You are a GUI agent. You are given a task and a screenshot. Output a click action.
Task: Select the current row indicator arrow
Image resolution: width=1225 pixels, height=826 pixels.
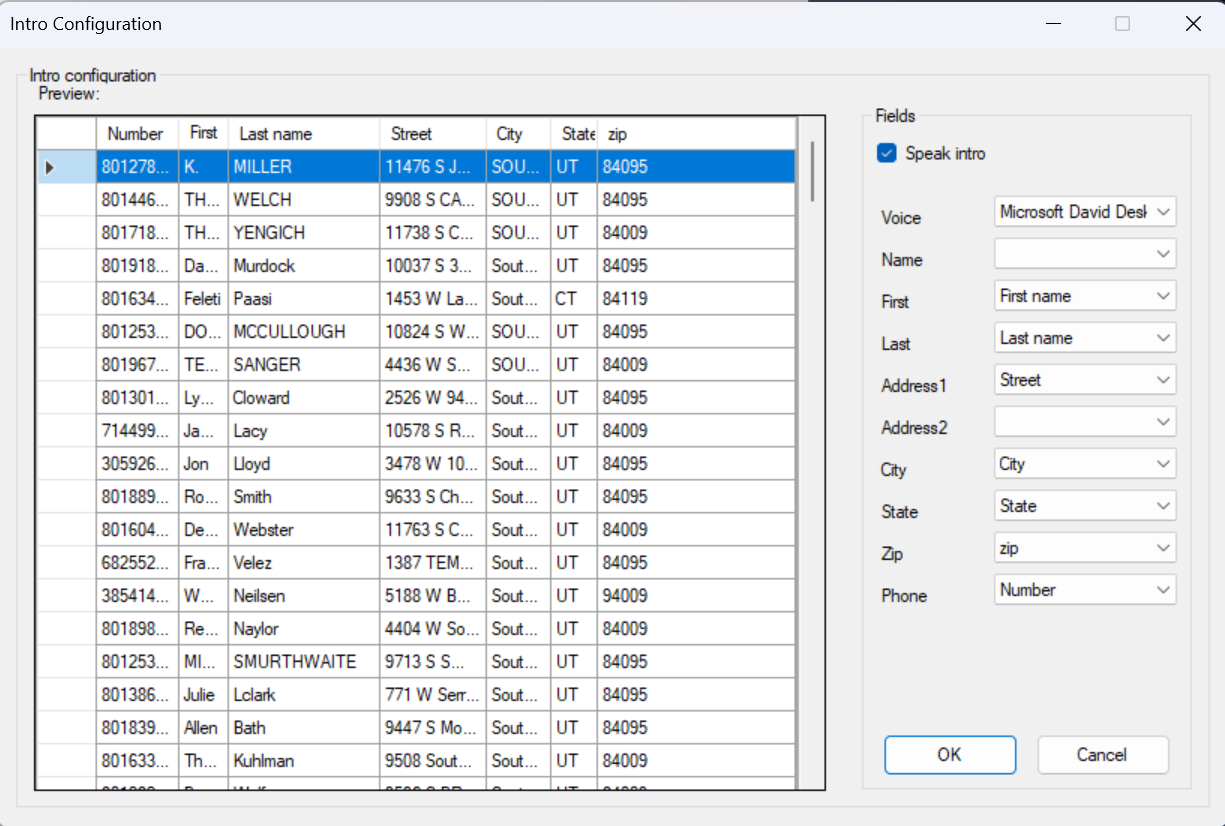(50, 167)
